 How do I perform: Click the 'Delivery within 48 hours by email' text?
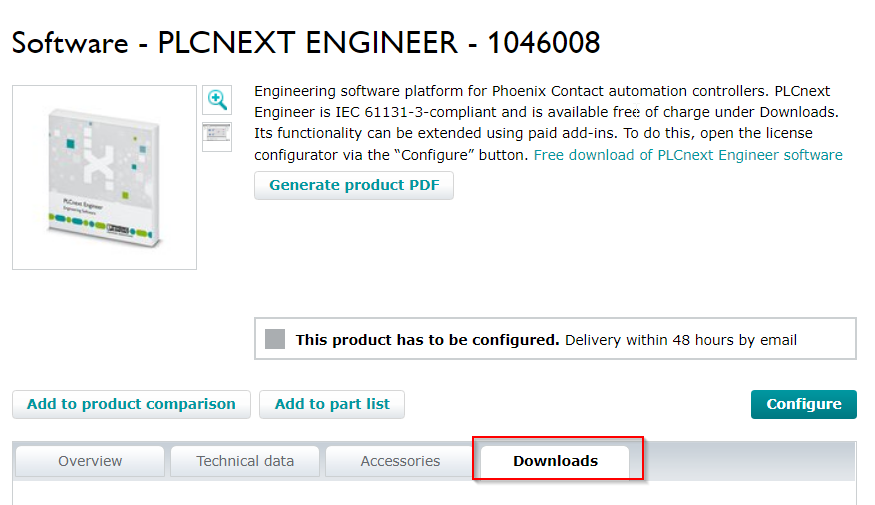point(681,339)
